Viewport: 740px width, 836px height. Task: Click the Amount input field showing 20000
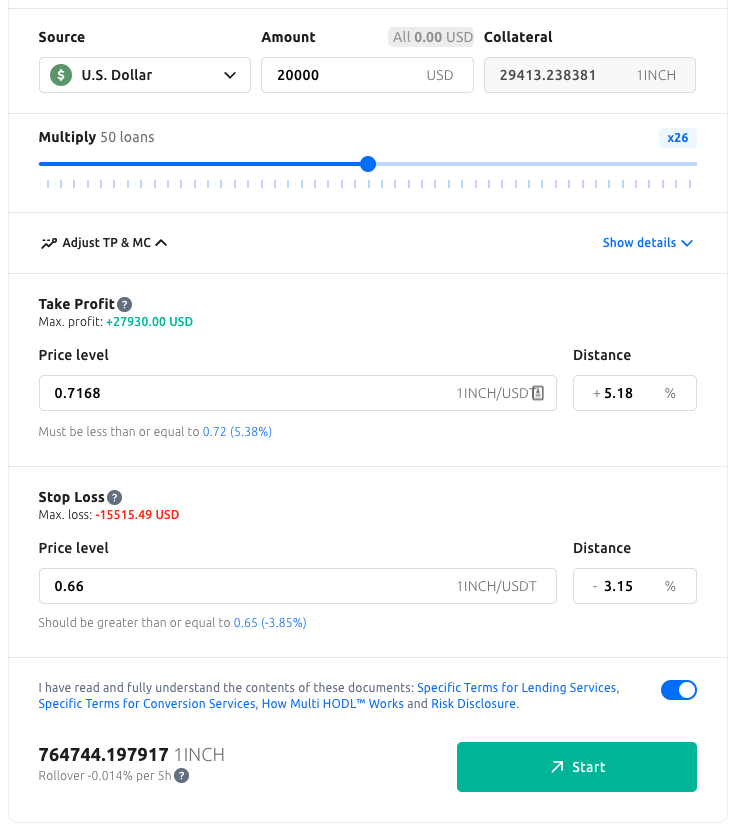click(340, 75)
